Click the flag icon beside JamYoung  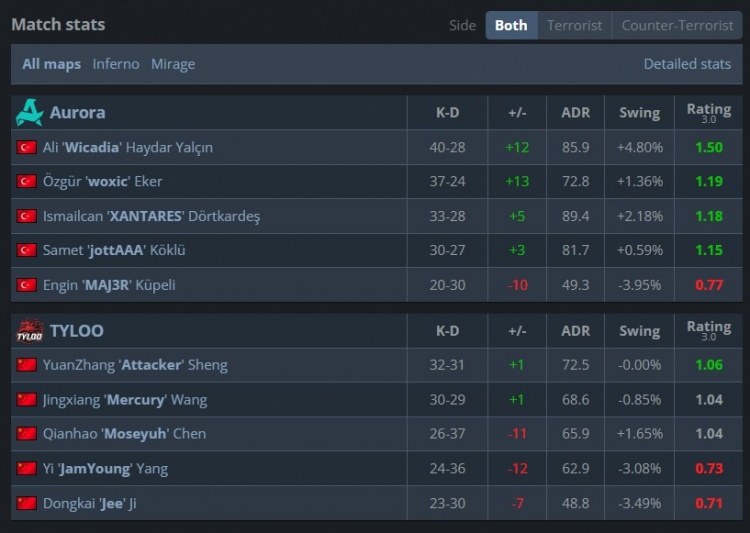click(x=27, y=468)
